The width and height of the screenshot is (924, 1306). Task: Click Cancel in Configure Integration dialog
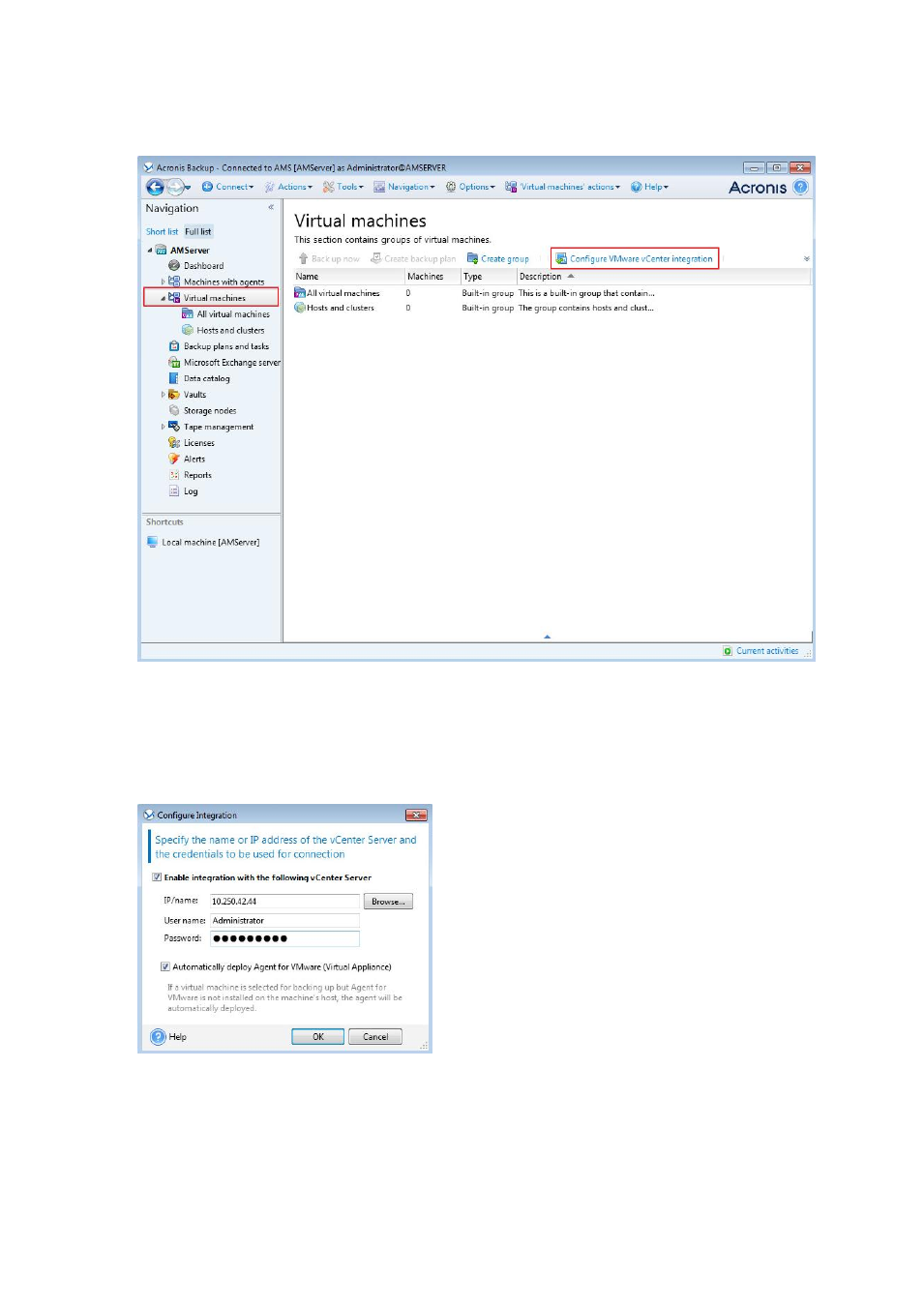(375, 1037)
